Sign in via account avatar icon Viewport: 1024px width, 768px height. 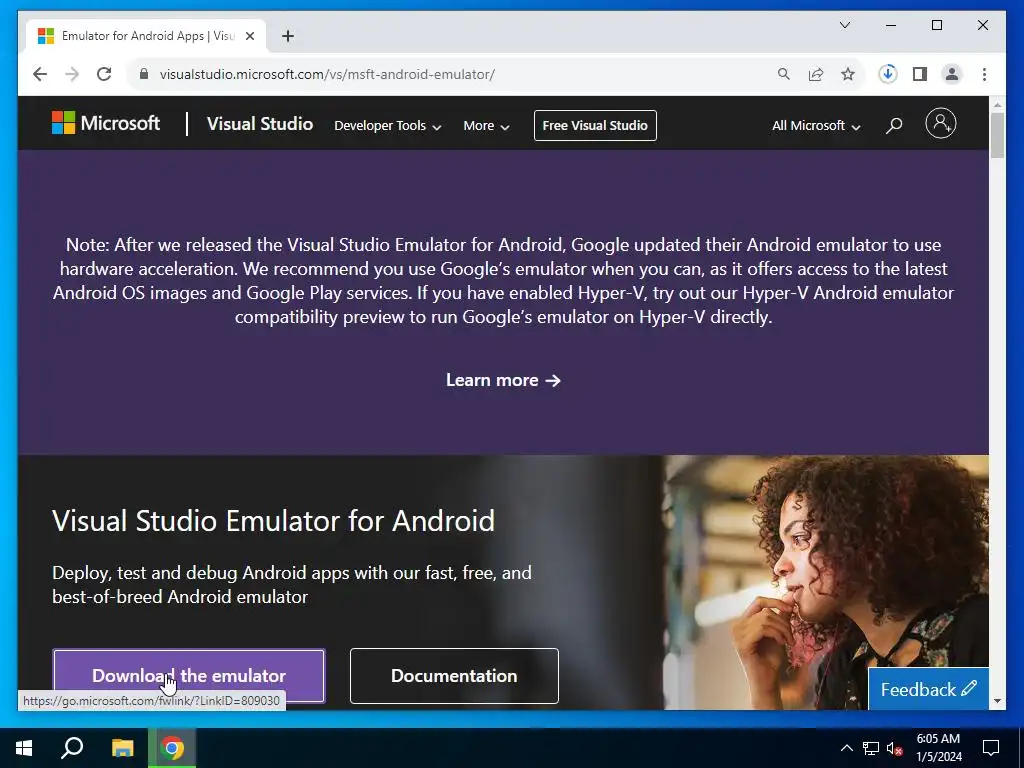[940, 123]
